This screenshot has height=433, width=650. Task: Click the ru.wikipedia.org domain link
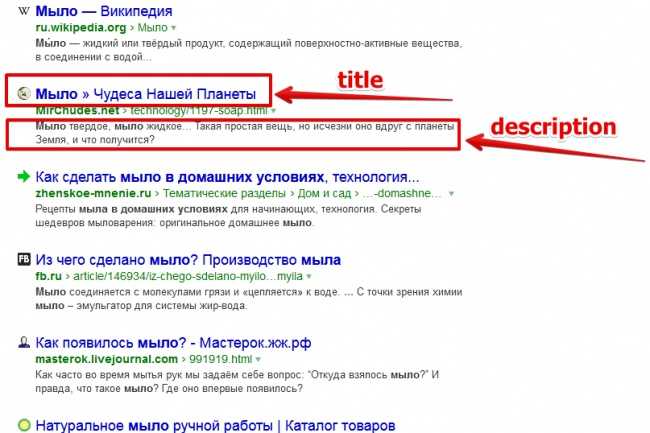point(81,28)
